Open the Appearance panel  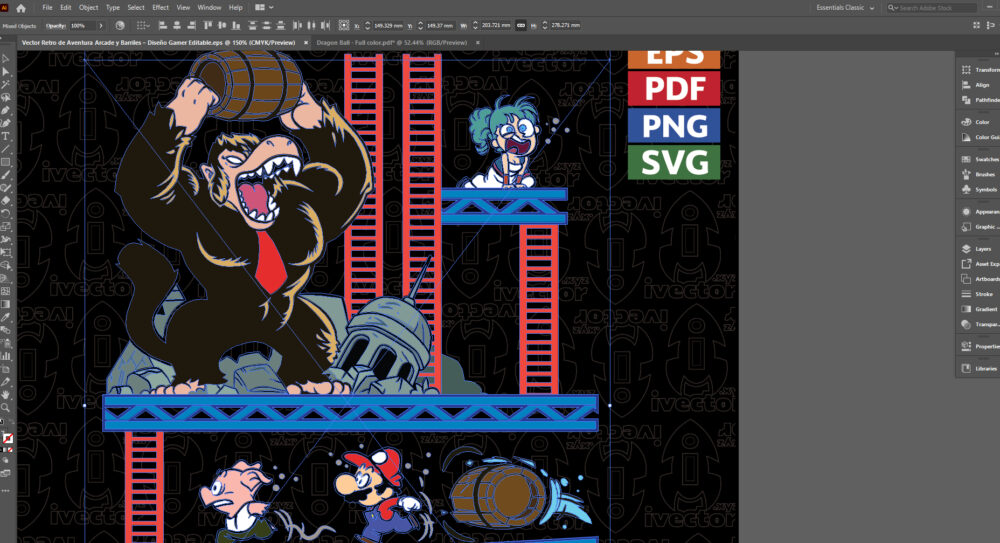pyautogui.click(x=980, y=211)
